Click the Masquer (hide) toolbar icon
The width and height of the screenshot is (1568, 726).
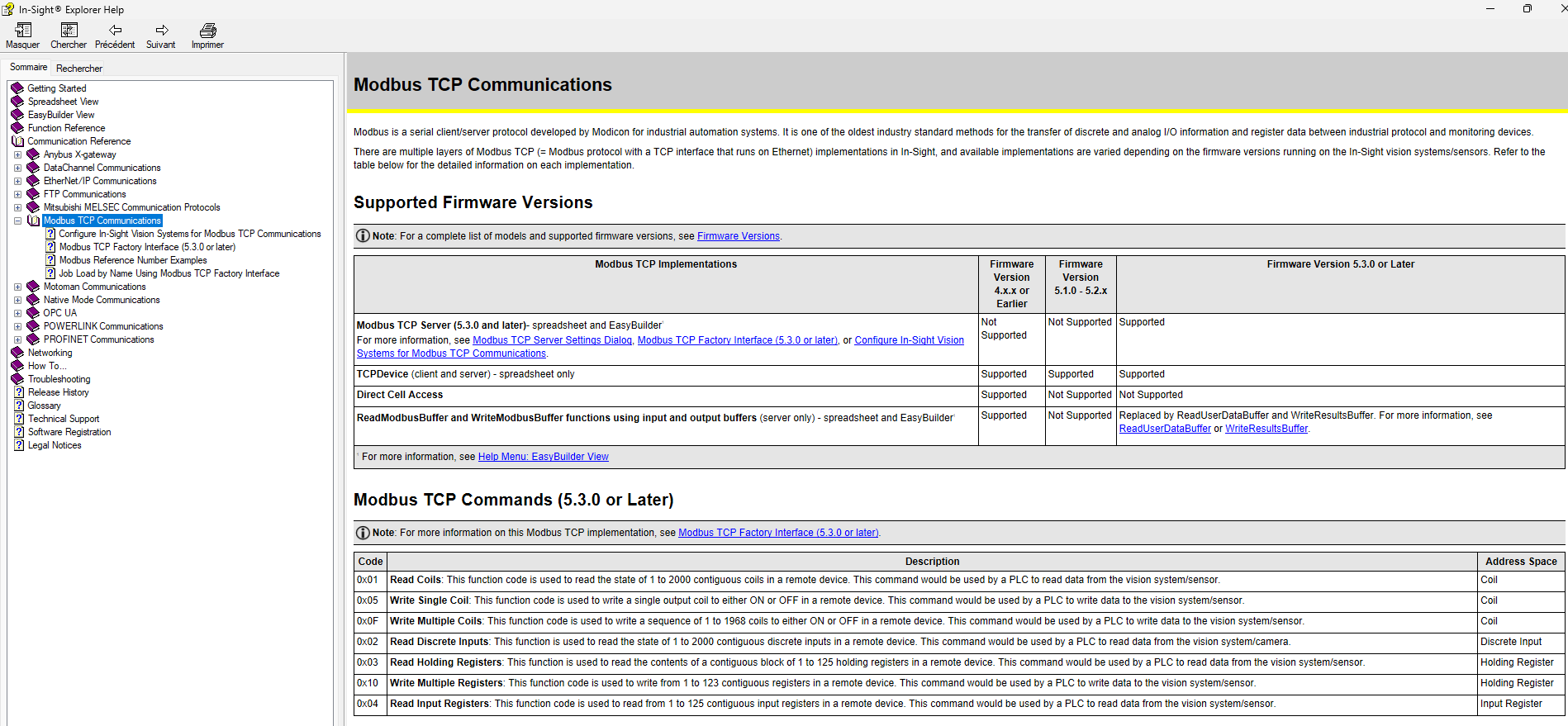point(22,31)
